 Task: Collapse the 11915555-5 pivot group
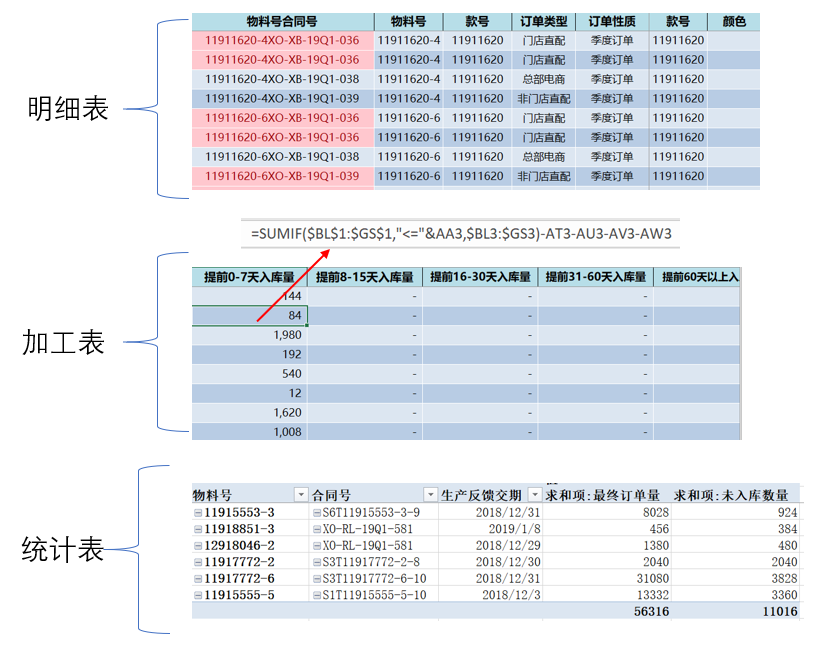coord(197,591)
